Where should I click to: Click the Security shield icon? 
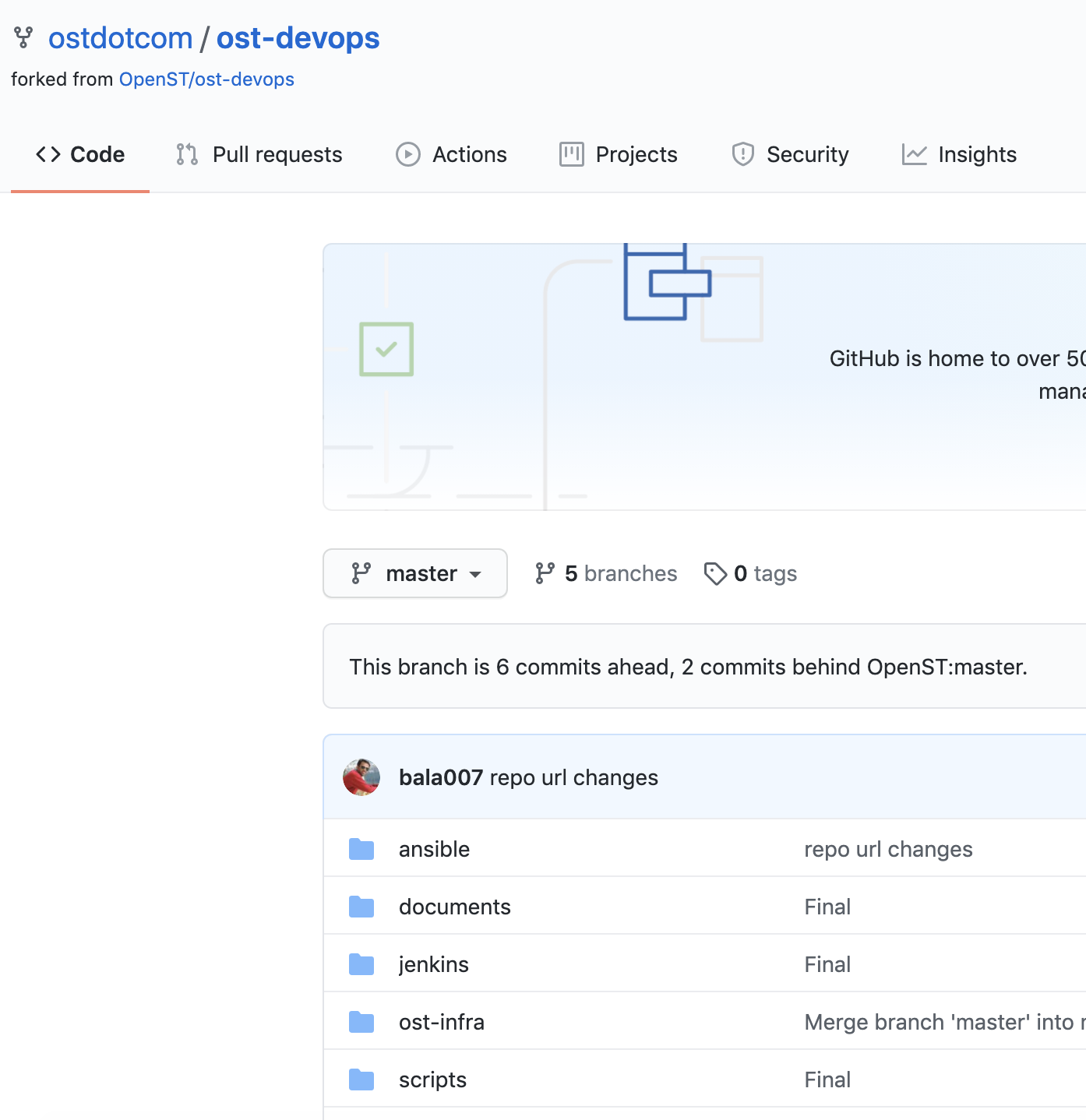pyautogui.click(x=743, y=154)
